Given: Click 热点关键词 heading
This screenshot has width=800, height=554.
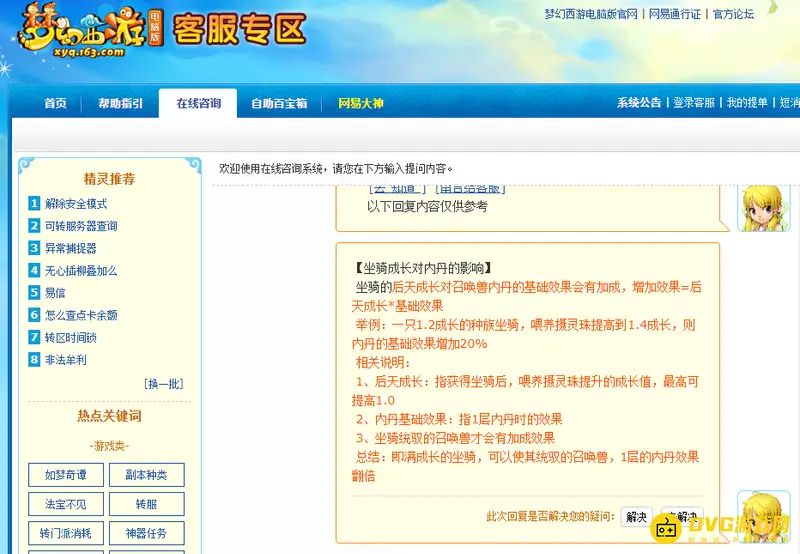Looking at the screenshot, I should (x=109, y=416).
